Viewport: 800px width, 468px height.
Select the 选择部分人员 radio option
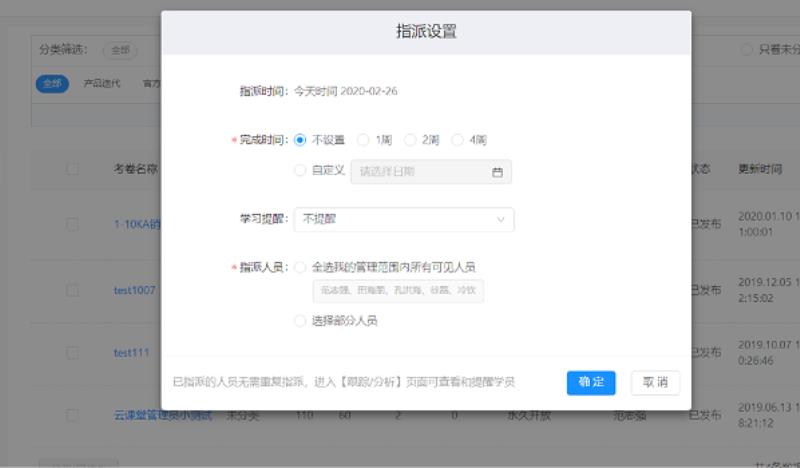click(300, 321)
